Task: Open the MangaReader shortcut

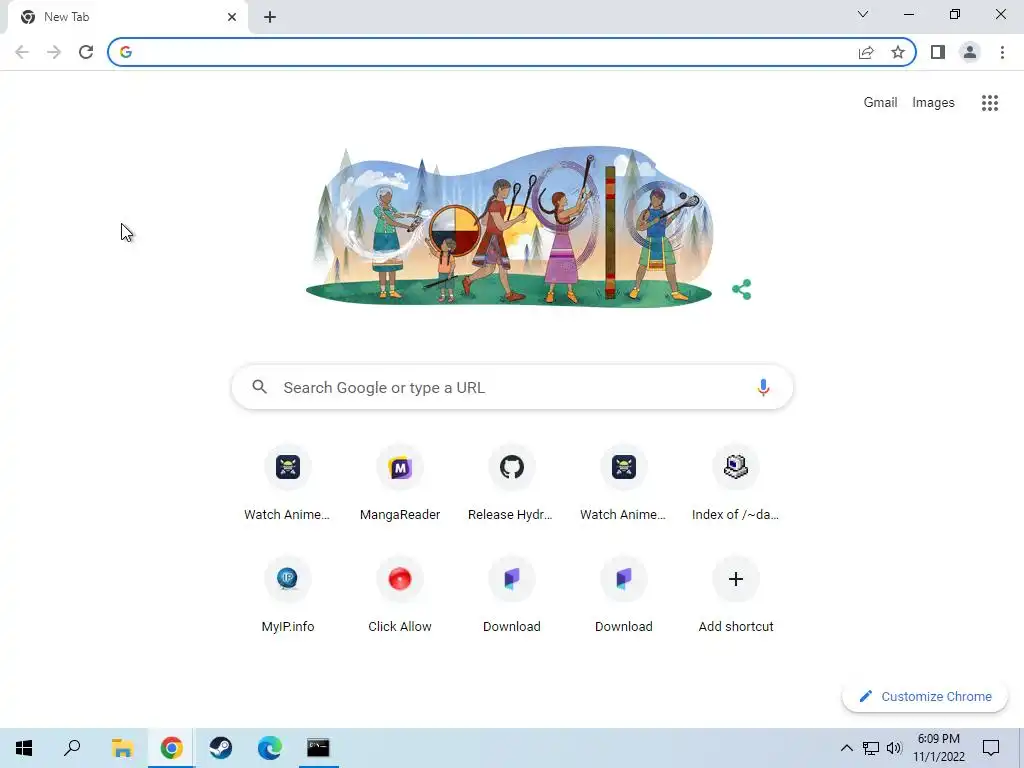Action: pyautogui.click(x=400, y=483)
